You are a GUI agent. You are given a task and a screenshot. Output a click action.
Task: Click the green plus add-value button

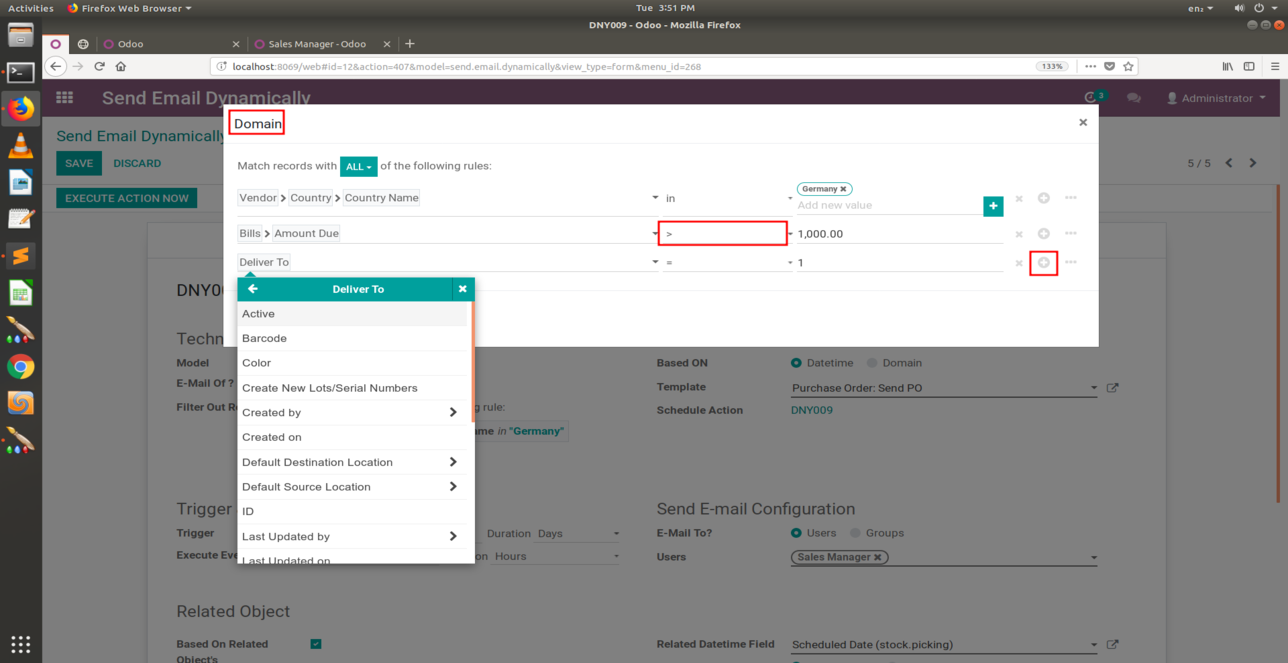(993, 205)
